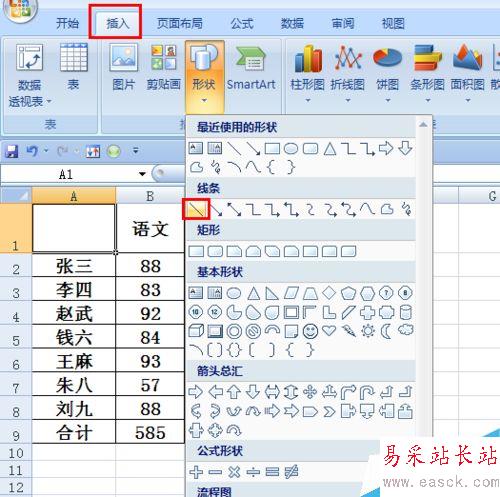Switch to the 插入 ribbon tab

coord(117,23)
